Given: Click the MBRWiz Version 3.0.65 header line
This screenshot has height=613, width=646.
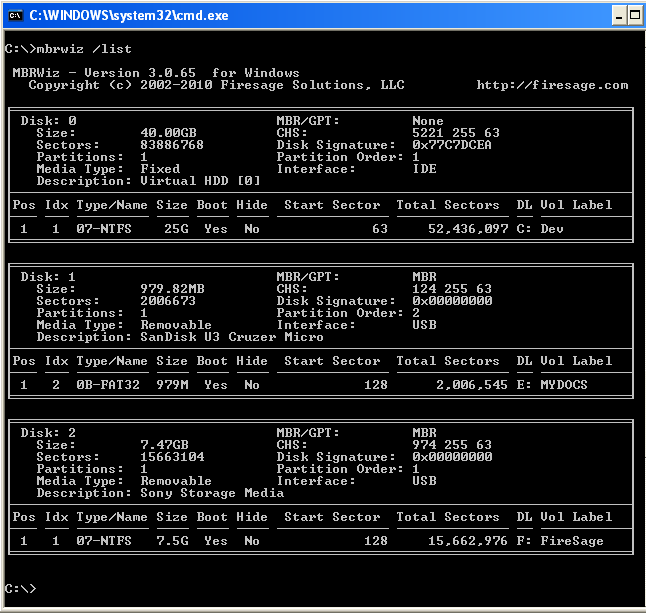Looking at the screenshot, I should tap(156, 73).
